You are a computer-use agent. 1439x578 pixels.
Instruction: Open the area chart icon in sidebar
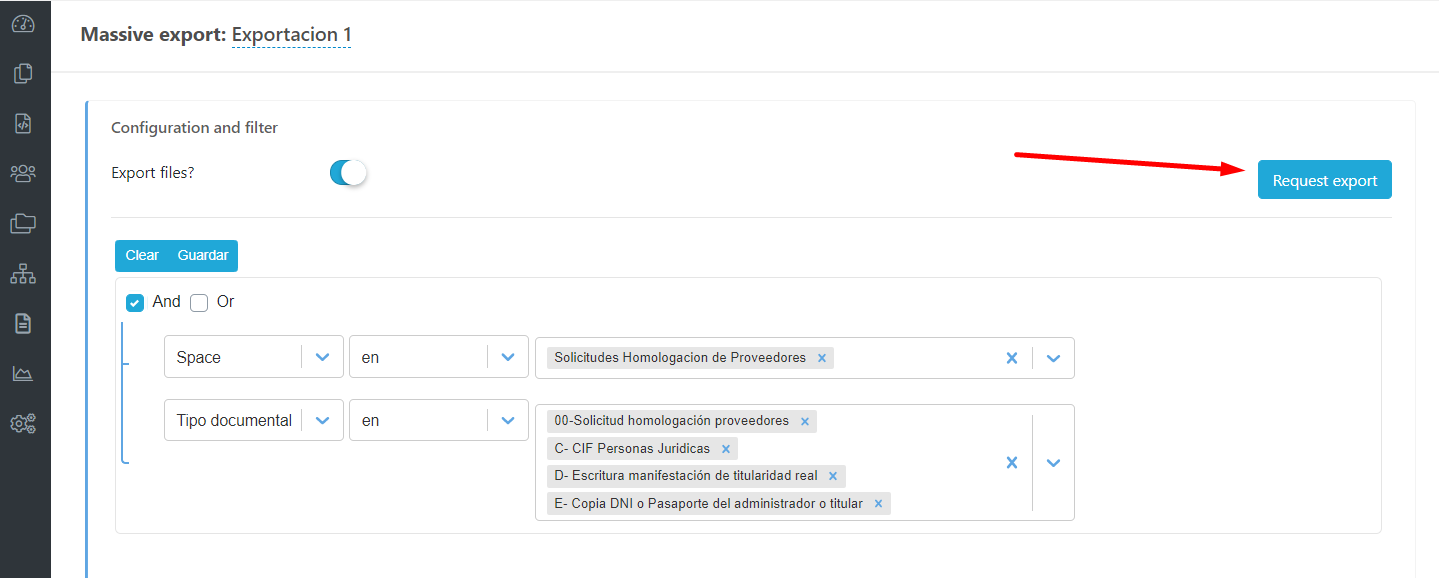(23, 373)
